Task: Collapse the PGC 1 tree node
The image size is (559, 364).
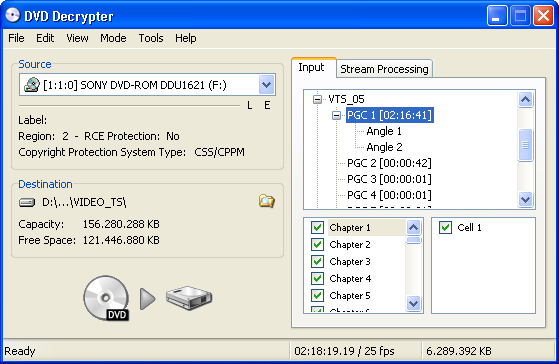Action: pyautogui.click(x=336, y=115)
